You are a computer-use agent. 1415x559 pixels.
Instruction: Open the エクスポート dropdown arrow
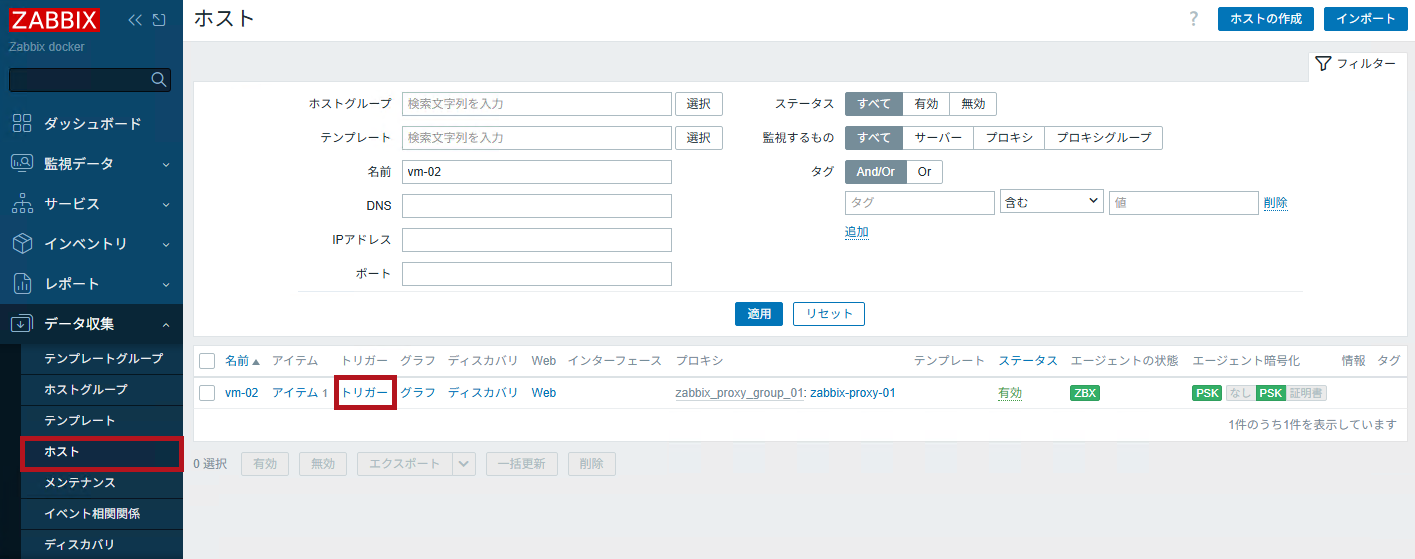pos(464,464)
